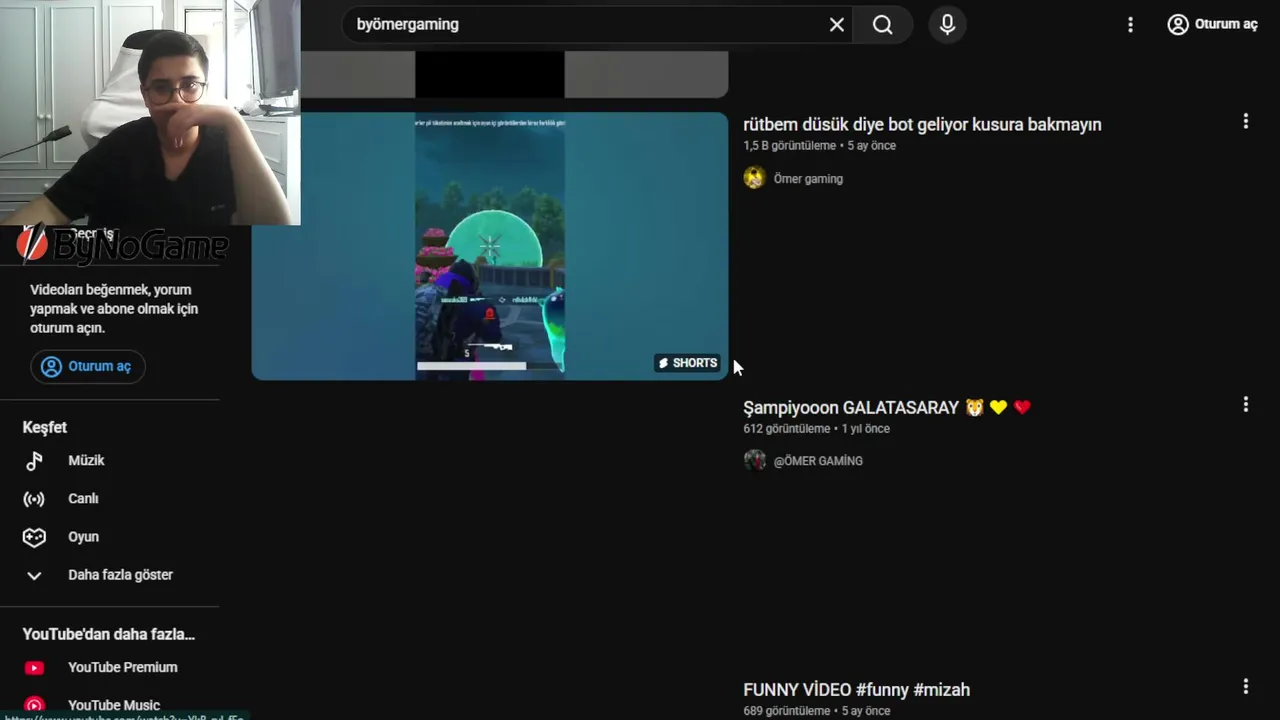Start voice search with microphone

click(947, 24)
